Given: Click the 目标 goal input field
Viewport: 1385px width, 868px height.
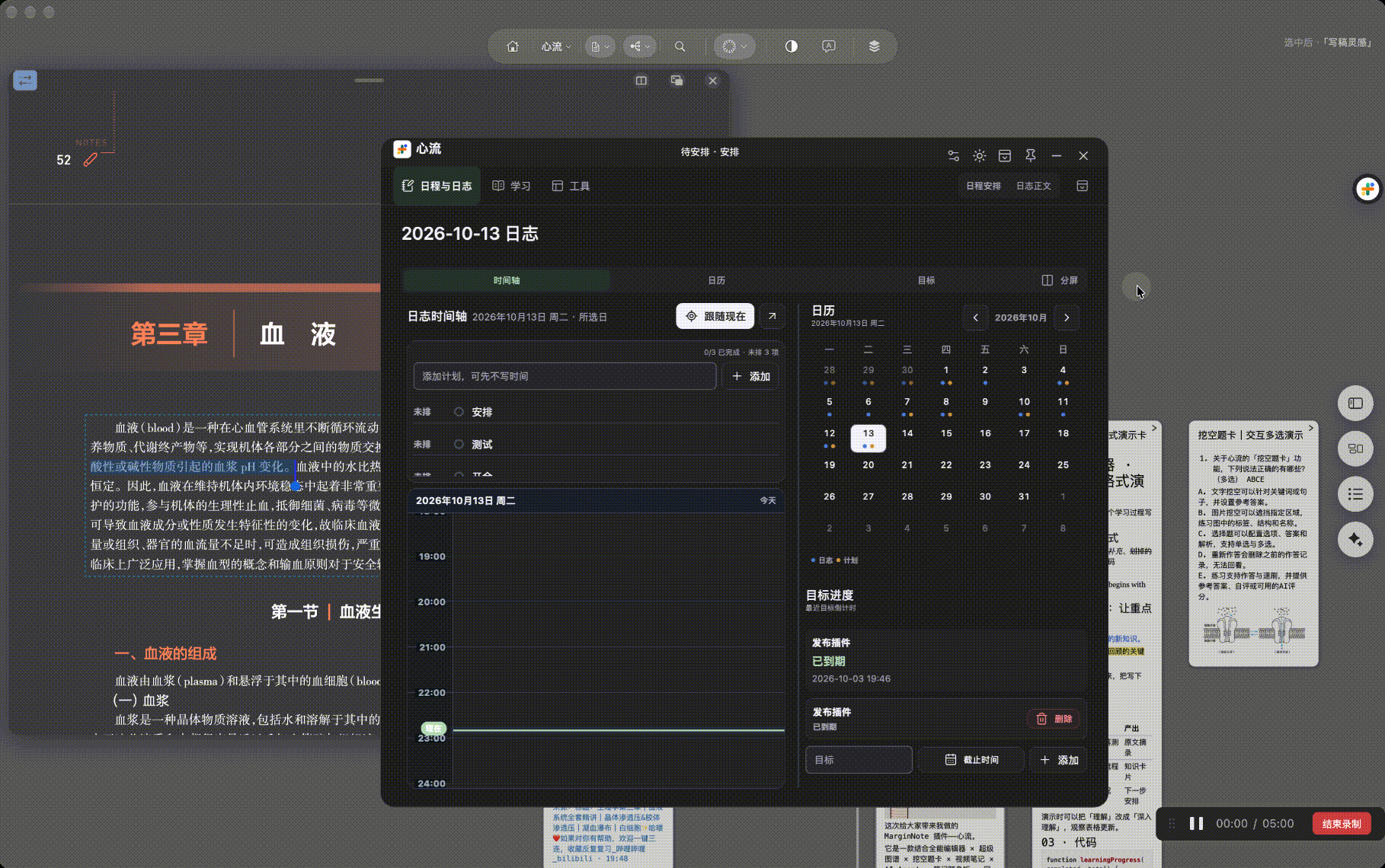Looking at the screenshot, I should coord(859,760).
